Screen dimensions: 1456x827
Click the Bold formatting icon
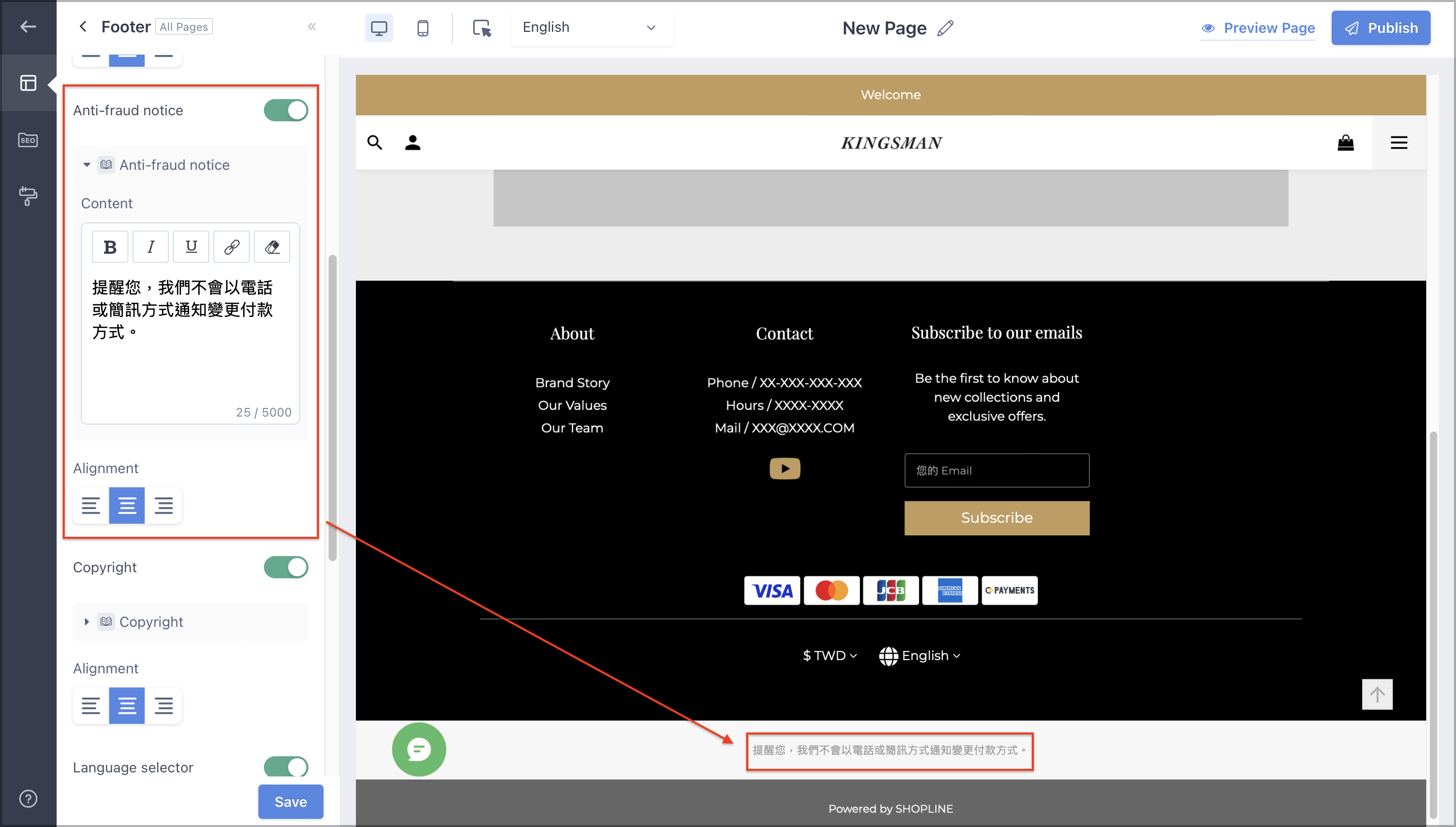point(109,248)
